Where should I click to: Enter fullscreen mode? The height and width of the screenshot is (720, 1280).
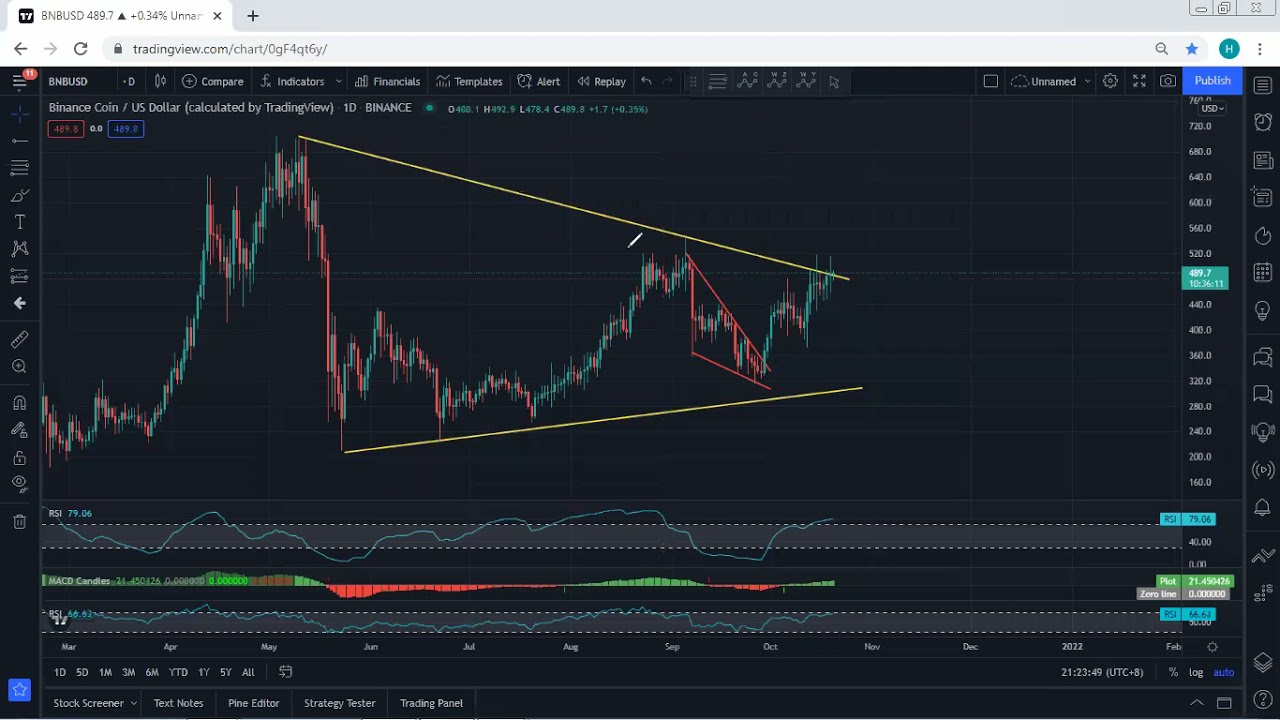(1139, 81)
